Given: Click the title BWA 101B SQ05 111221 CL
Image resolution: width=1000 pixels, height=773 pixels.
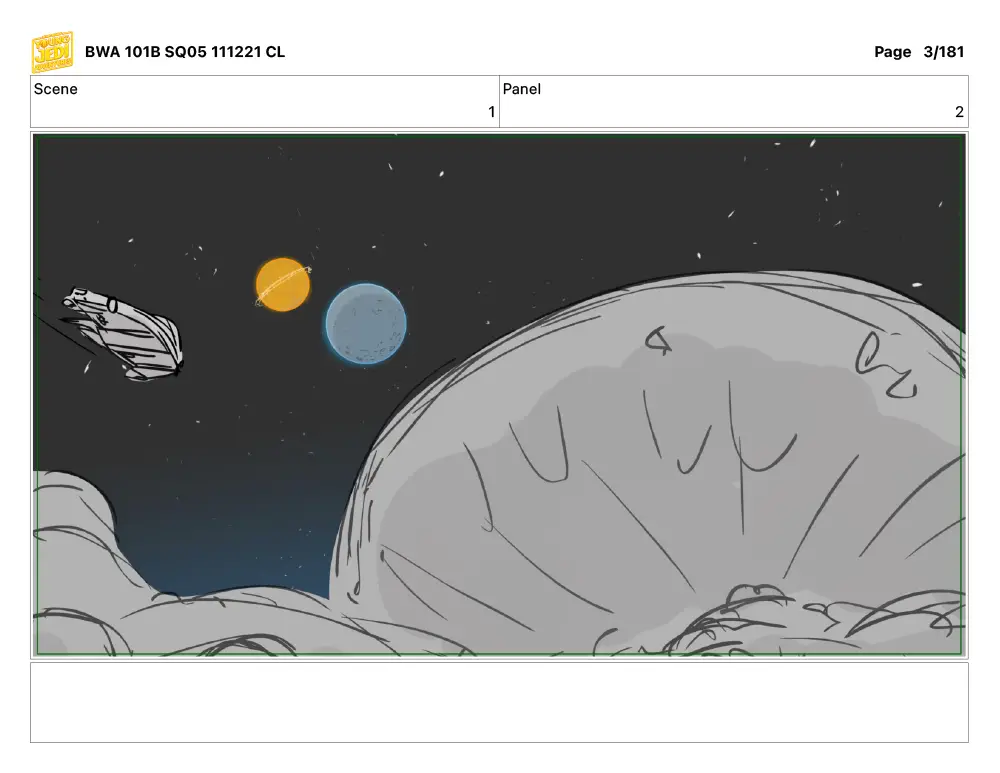Looking at the screenshot, I should coord(184,52).
